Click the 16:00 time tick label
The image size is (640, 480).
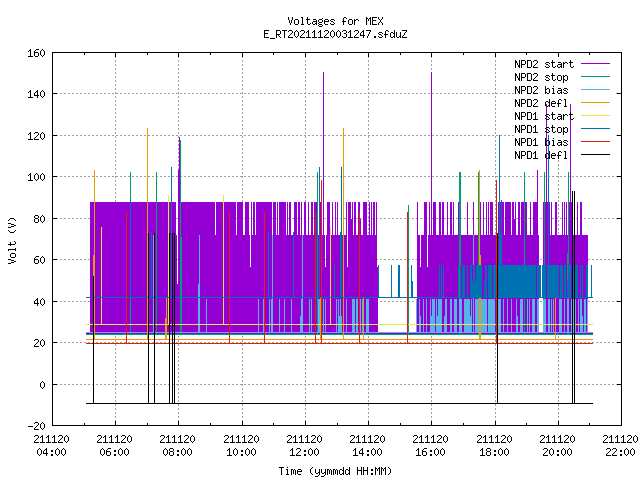431,453
